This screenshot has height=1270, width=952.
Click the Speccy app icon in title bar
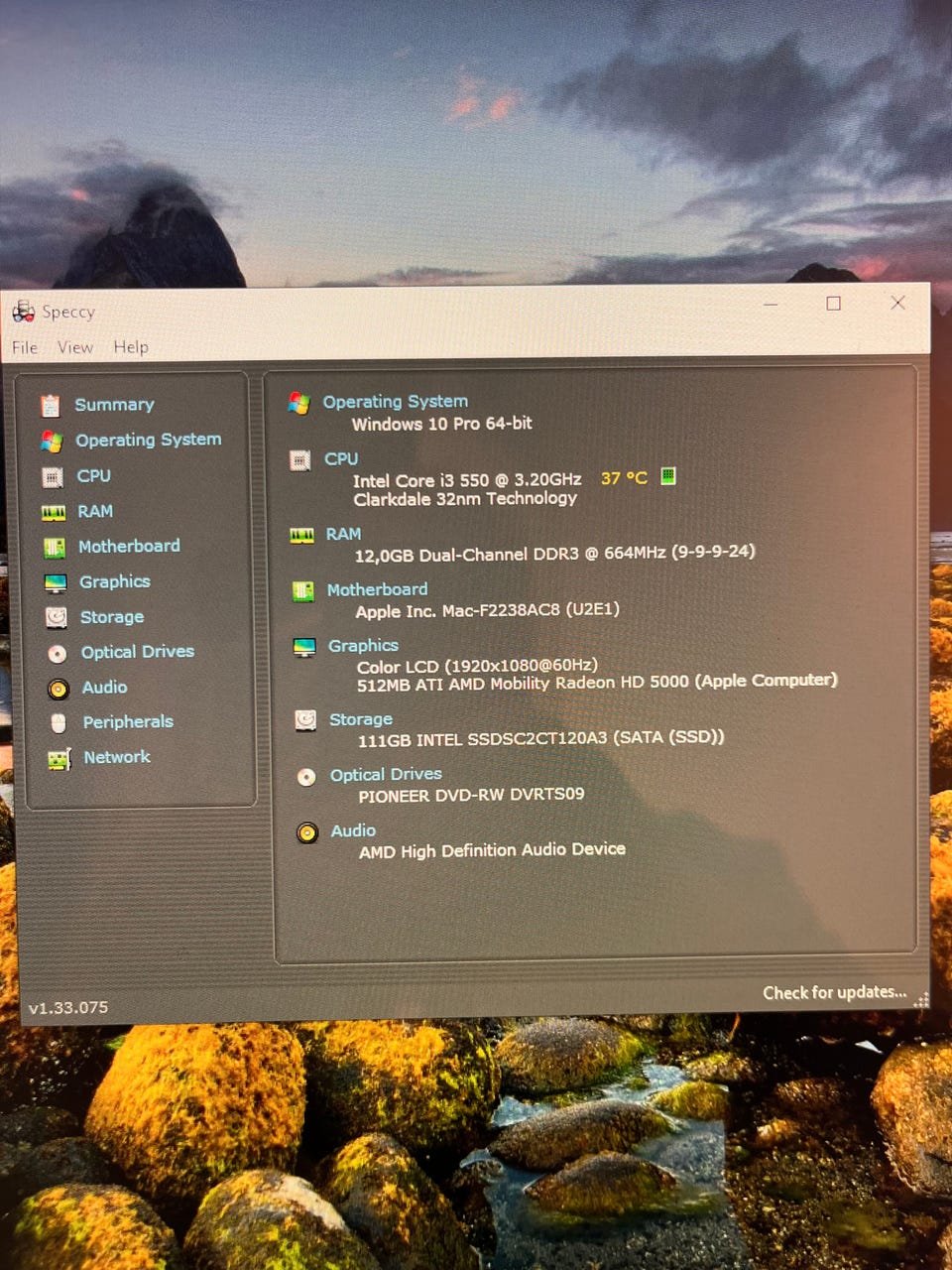[23, 312]
